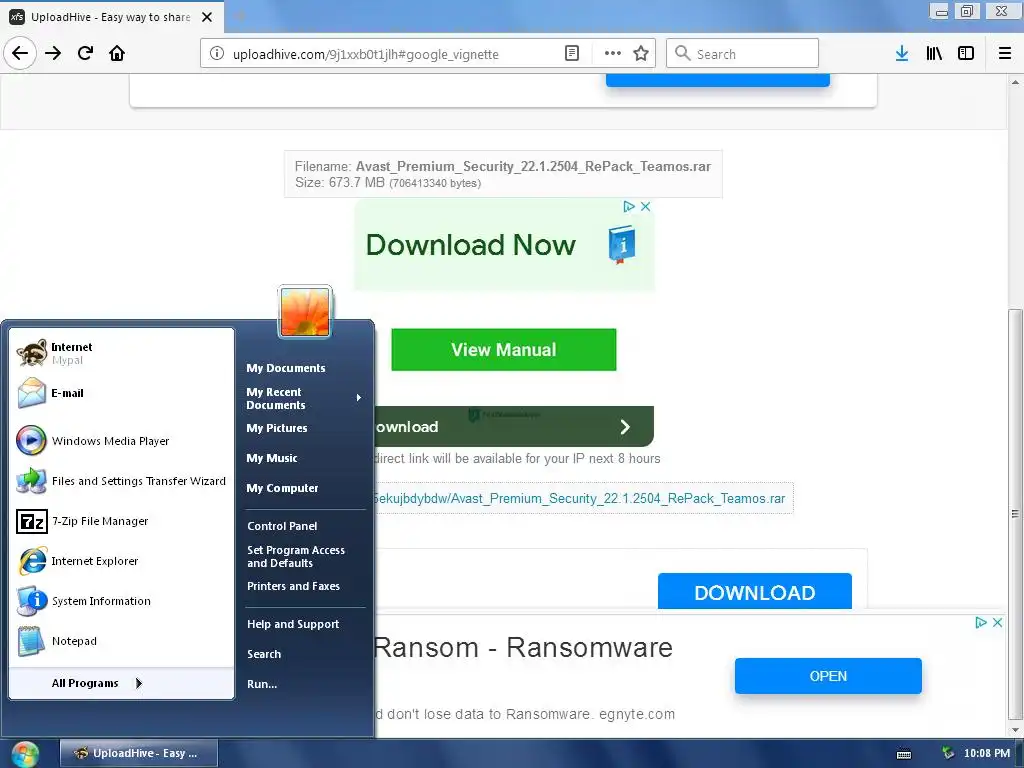This screenshot has width=1024, height=768.
Task: Click the blue DOWNLOAD button
Action: [x=754, y=591]
